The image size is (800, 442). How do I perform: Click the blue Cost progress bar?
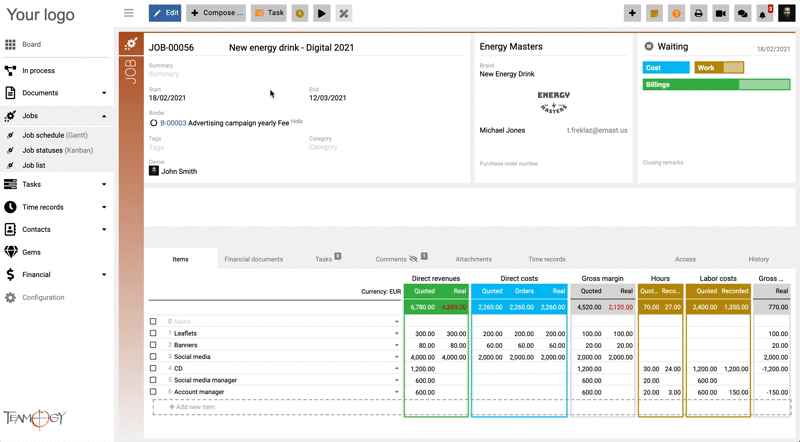click(666, 67)
